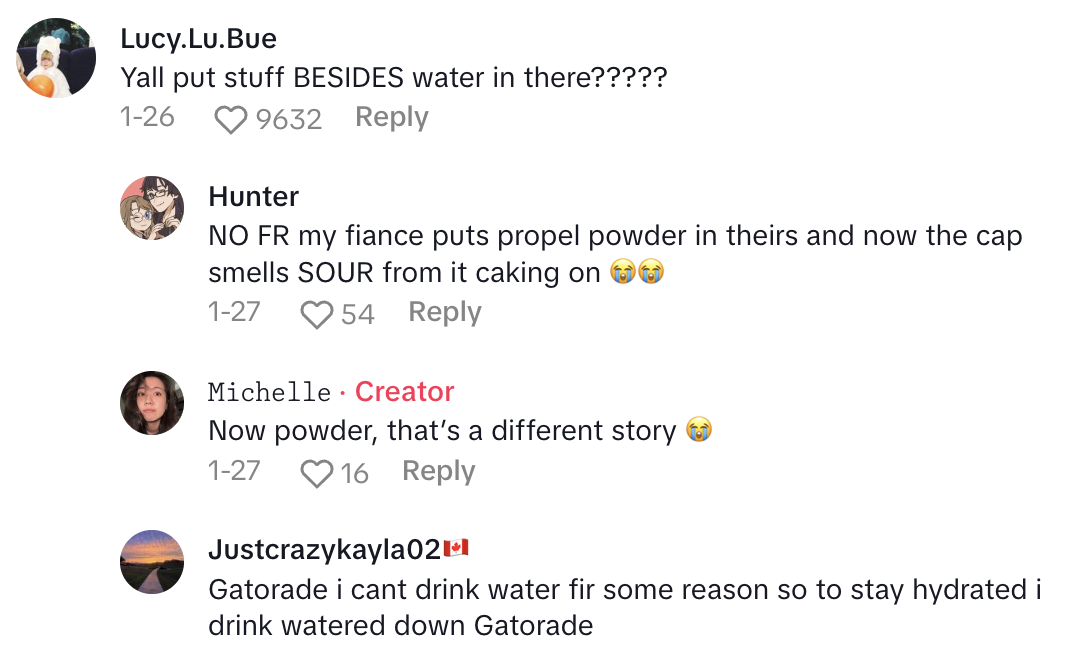Reply to Hunter's propel powder comment
Viewport: 1066px width, 652px height.
(x=445, y=313)
